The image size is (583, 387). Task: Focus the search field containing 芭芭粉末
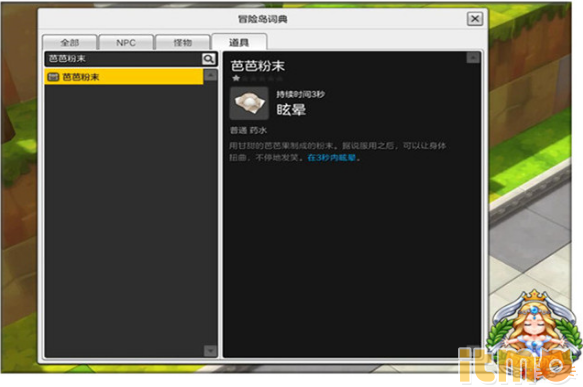point(124,59)
